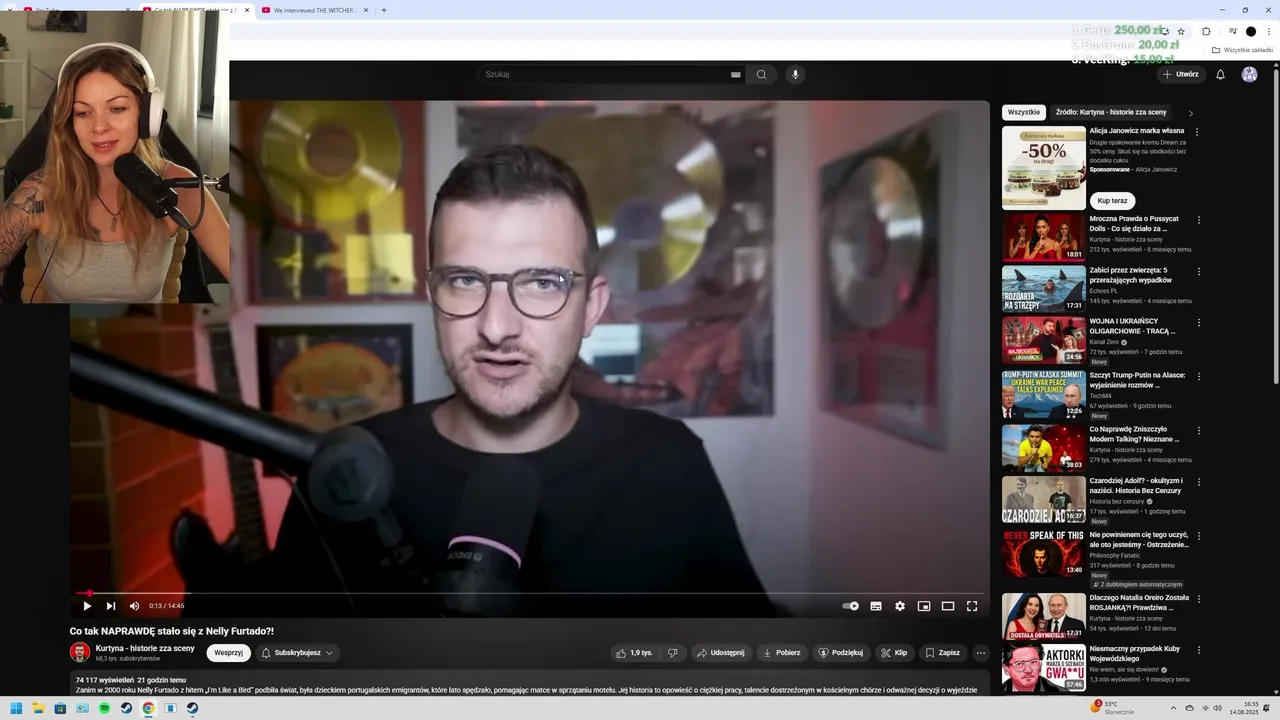The image size is (1280, 720).
Task: Show more filter chips with the arrow
Action: pyautogui.click(x=1190, y=113)
